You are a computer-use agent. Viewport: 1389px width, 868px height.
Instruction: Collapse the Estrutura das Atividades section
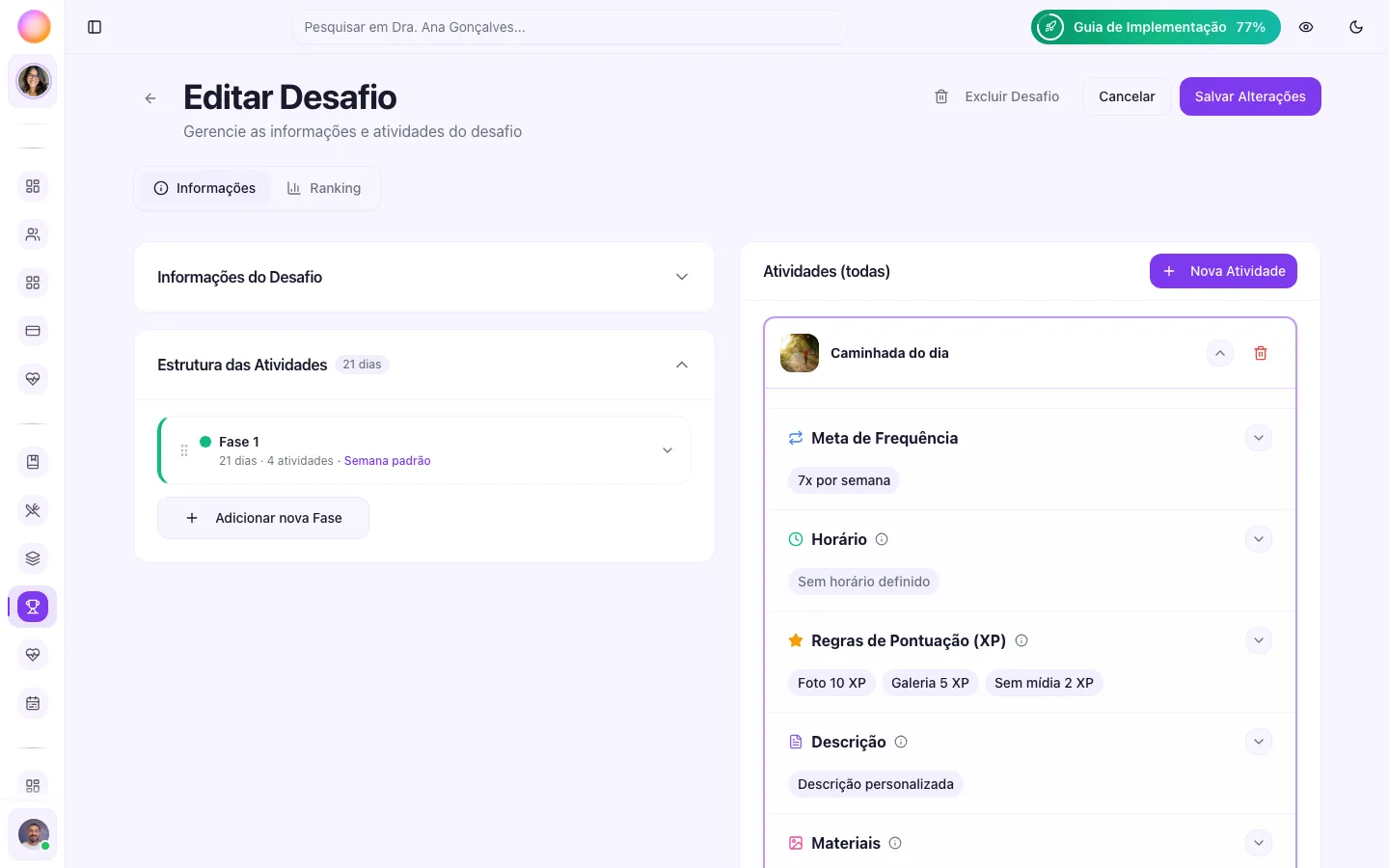click(x=682, y=365)
